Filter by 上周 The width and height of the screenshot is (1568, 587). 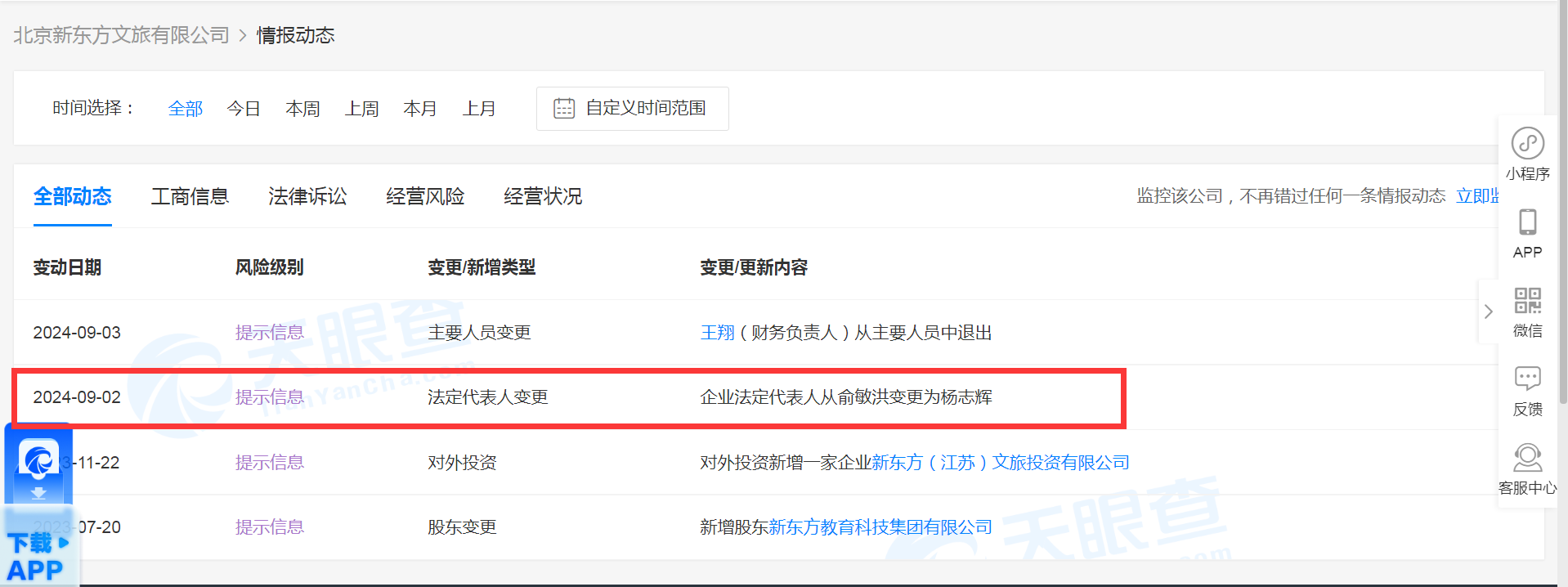coord(361,109)
